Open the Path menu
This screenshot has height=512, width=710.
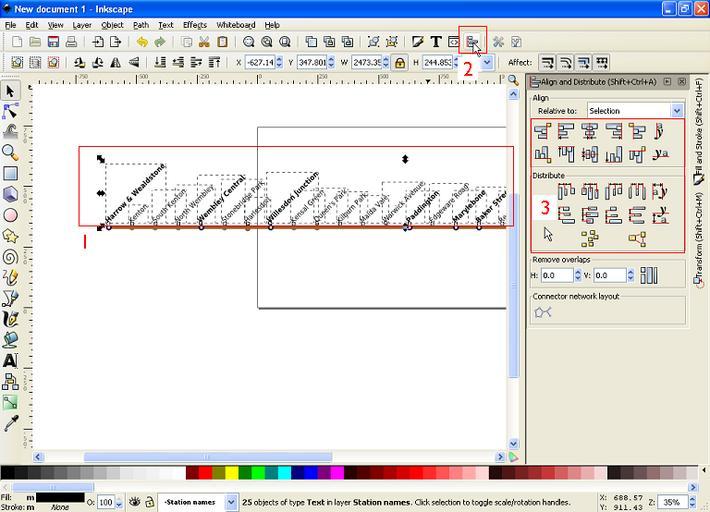140,25
